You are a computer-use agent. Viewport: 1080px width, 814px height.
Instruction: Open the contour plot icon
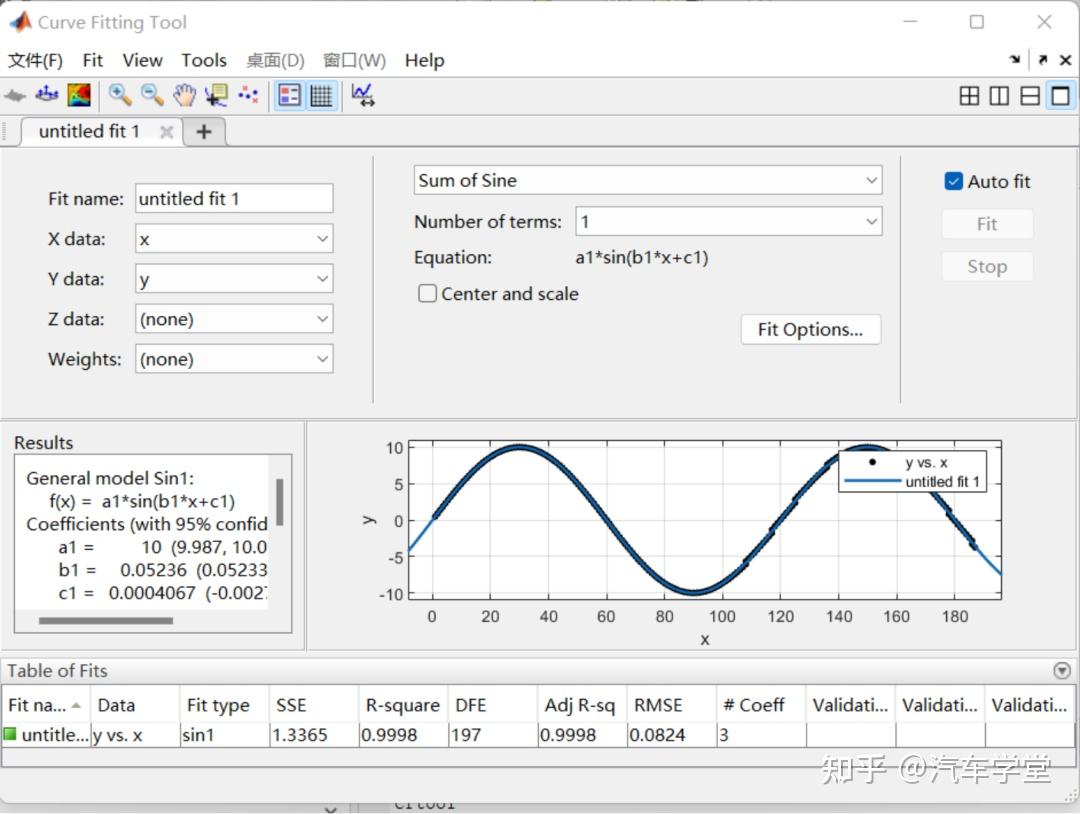78,95
